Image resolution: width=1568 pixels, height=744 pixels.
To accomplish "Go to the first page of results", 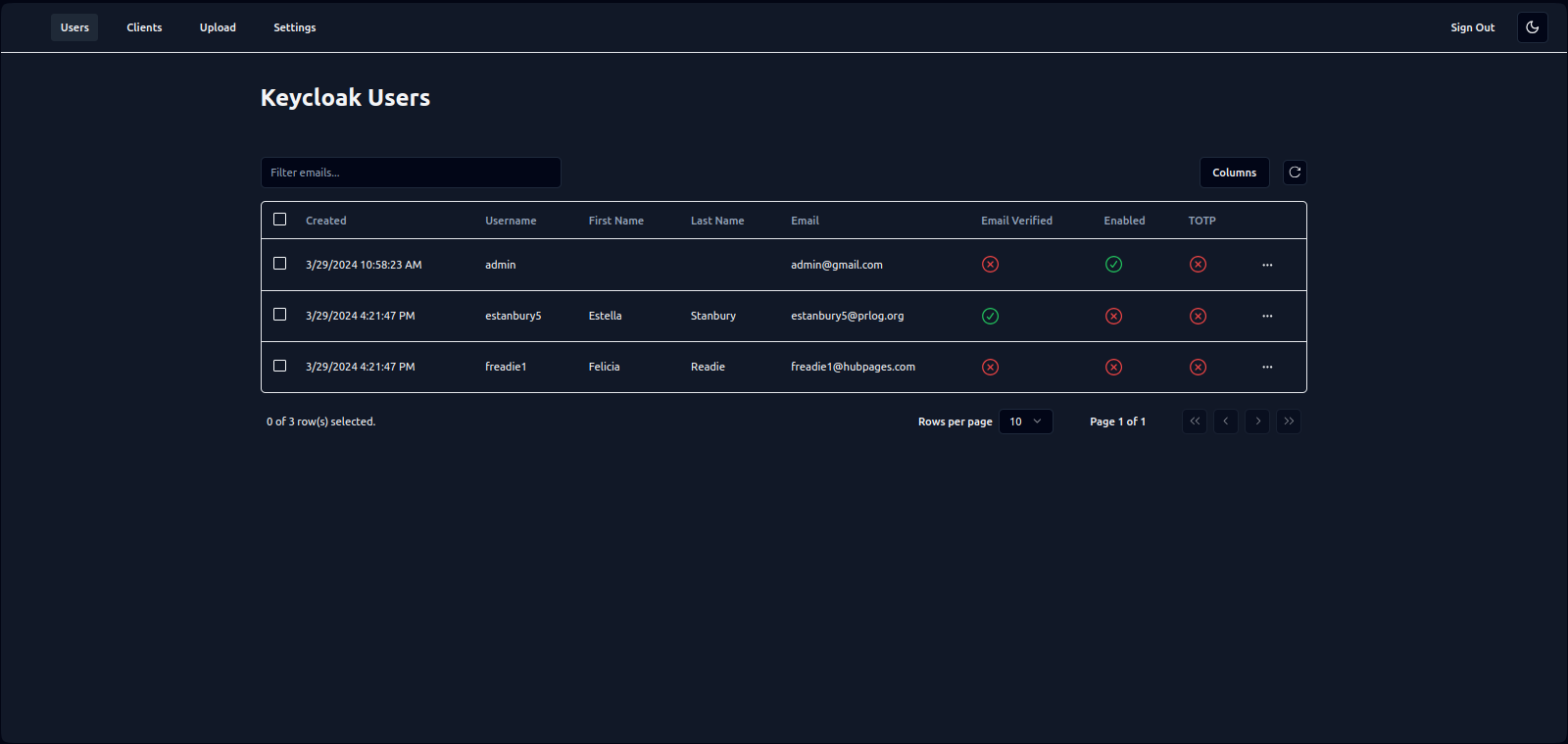I will (1195, 422).
